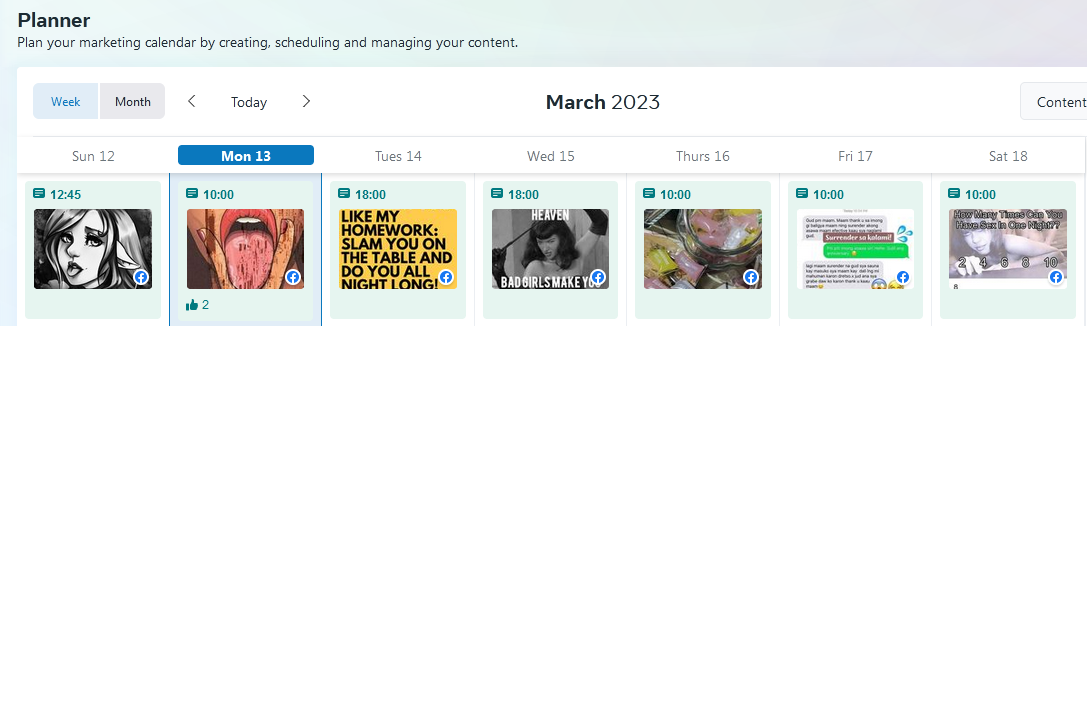Click the 10:00 time on Thursday's card
Viewport: 1087px width, 726px height.
coord(675,195)
